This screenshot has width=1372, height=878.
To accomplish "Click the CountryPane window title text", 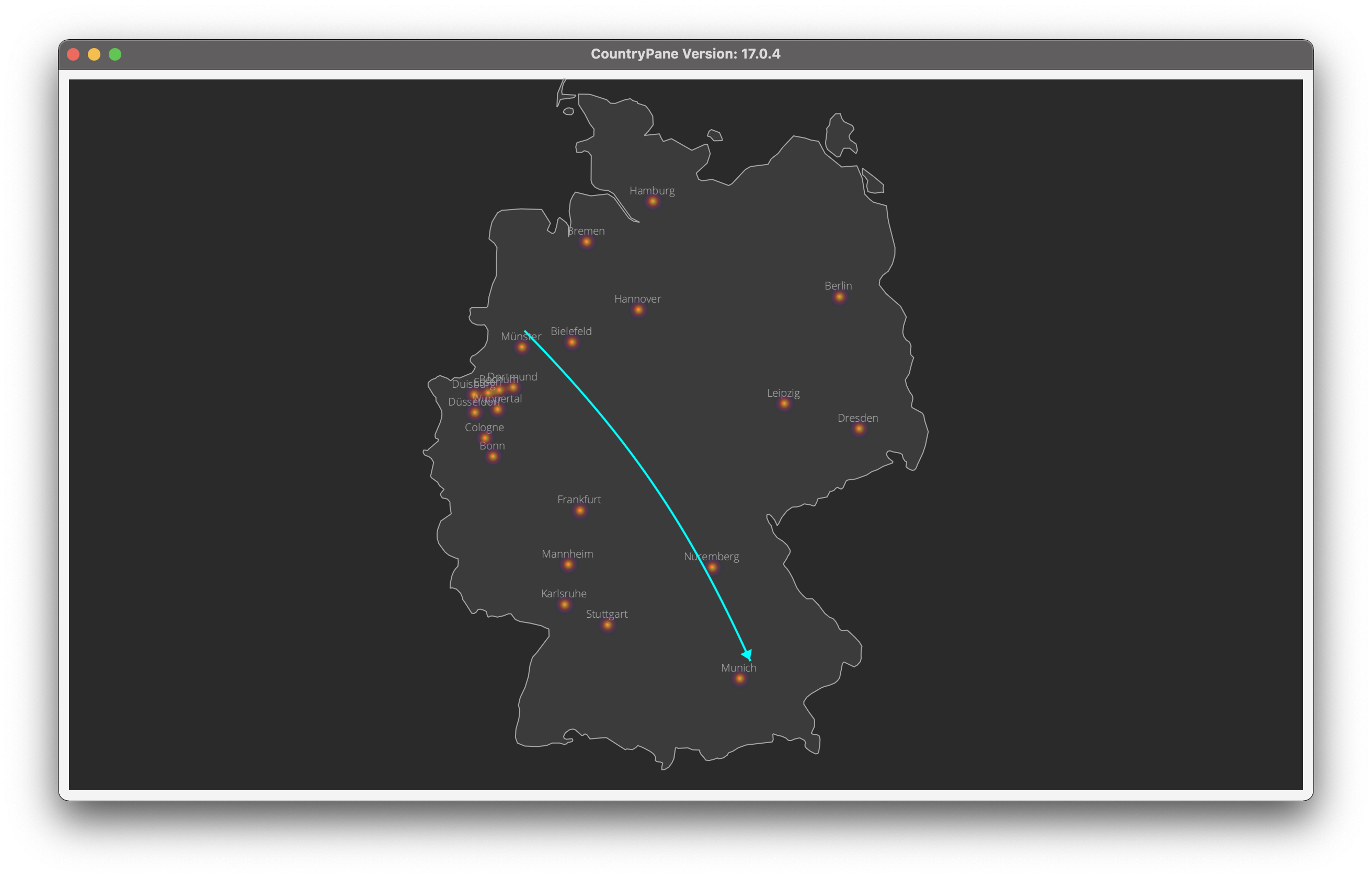I will 685,54.
